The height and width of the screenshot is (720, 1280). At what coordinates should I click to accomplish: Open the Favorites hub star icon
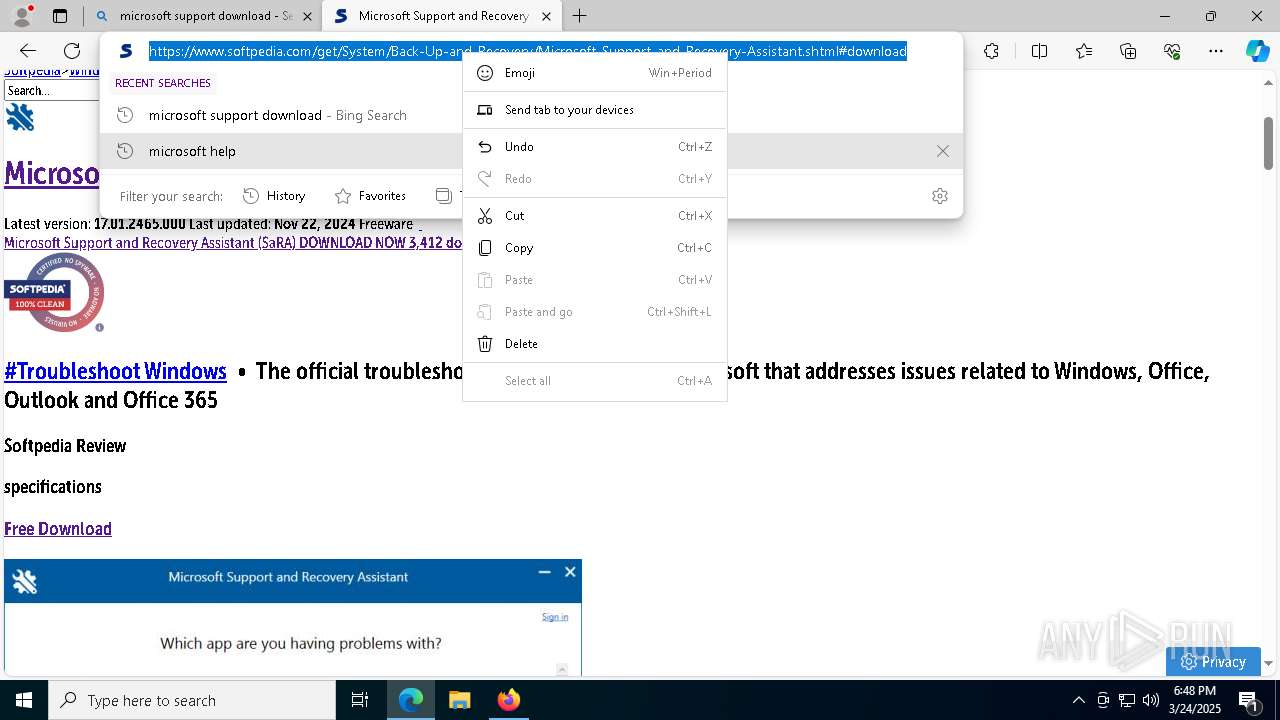pyautogui.click(x=1084, y=51)
